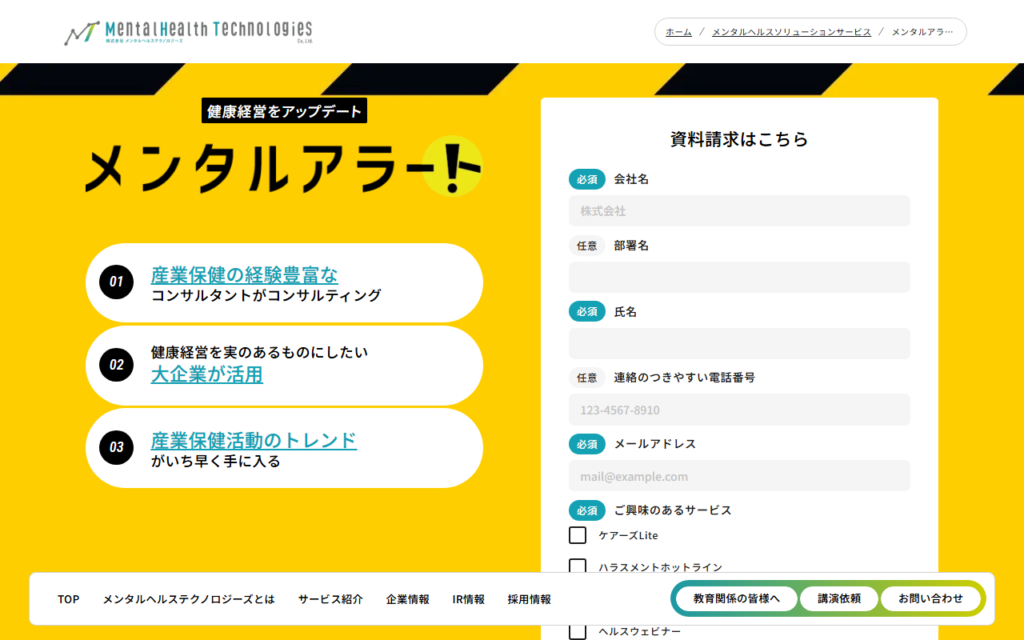Image resolution: width=1024 pixels, height=640 pixels.
Task: Tick the ハラスメントホットライン checkbox
Action: coord(577,567)
